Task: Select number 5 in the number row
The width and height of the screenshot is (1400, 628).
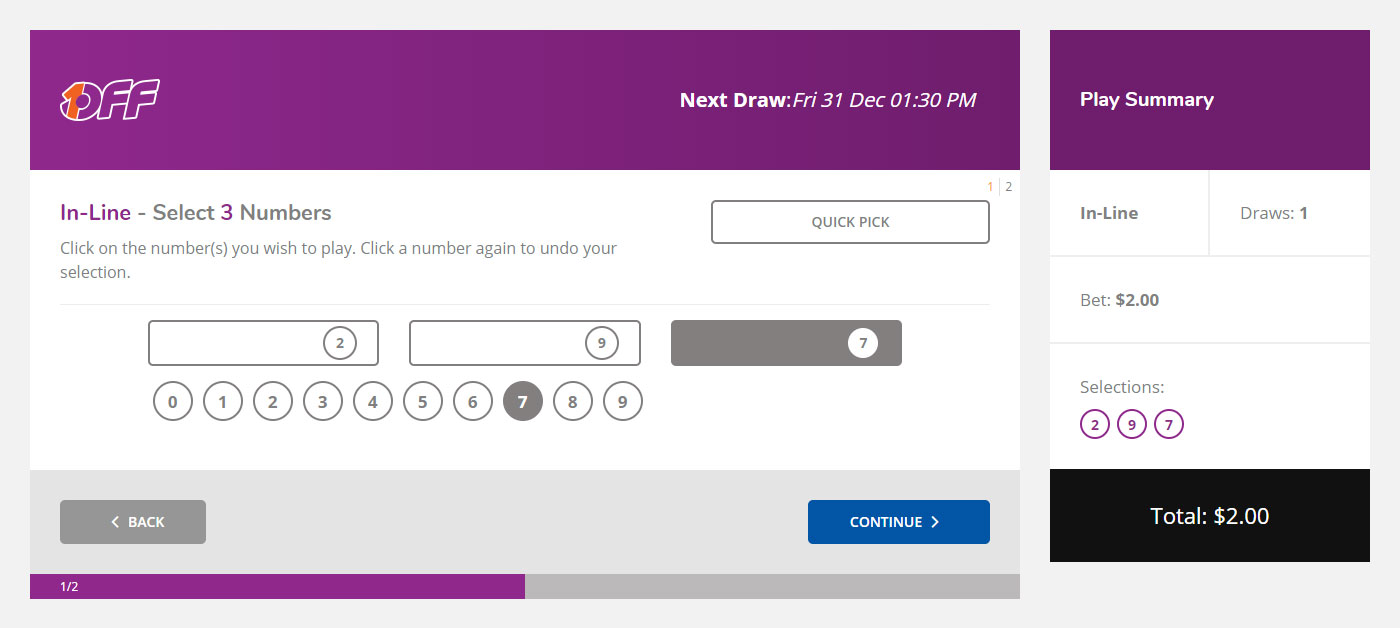Action: 423,402
